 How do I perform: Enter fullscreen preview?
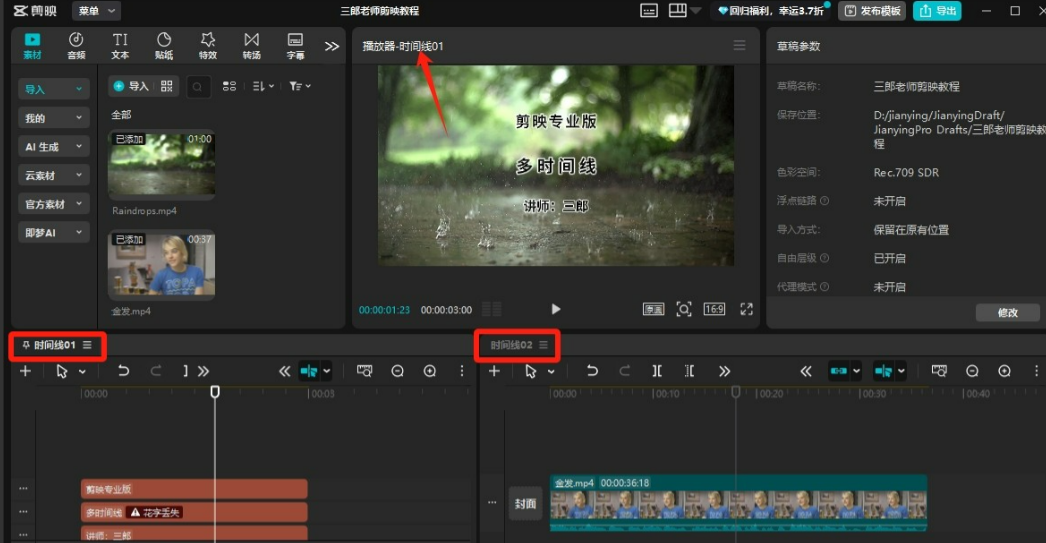746,309
